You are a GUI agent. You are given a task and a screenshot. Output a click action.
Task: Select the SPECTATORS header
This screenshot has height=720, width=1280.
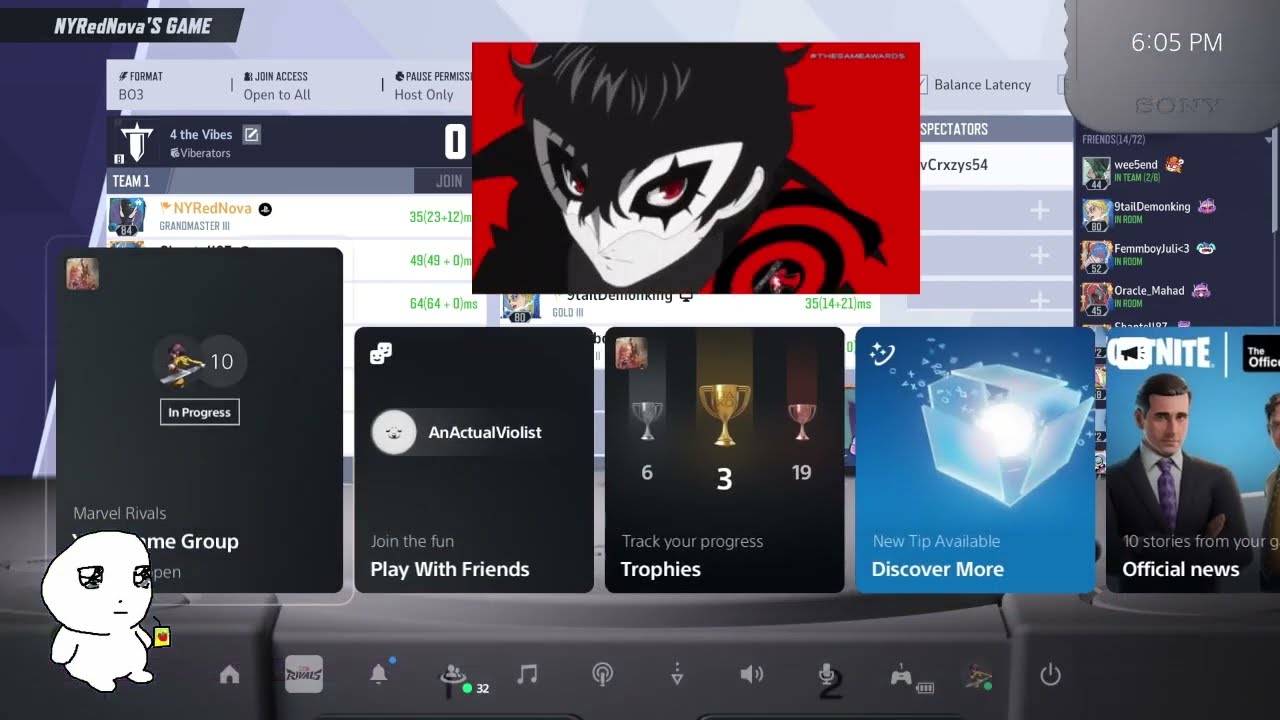954,129
